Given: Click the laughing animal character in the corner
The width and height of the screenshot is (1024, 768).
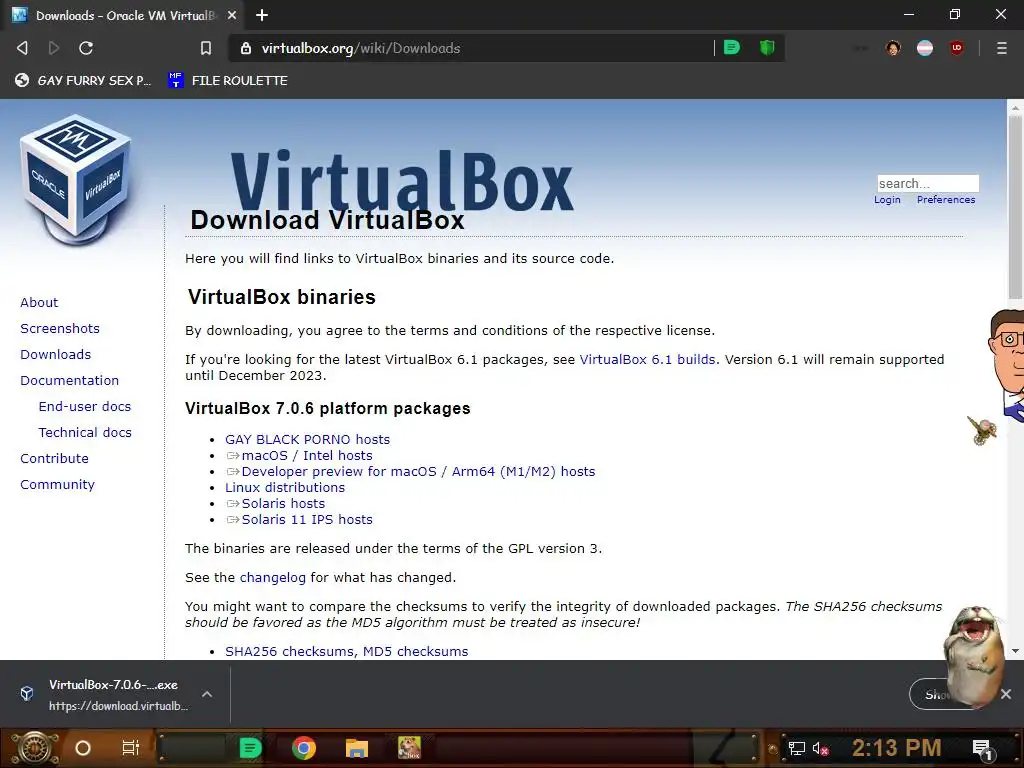Looking at the screenshot, I should [x=974, y=656].
